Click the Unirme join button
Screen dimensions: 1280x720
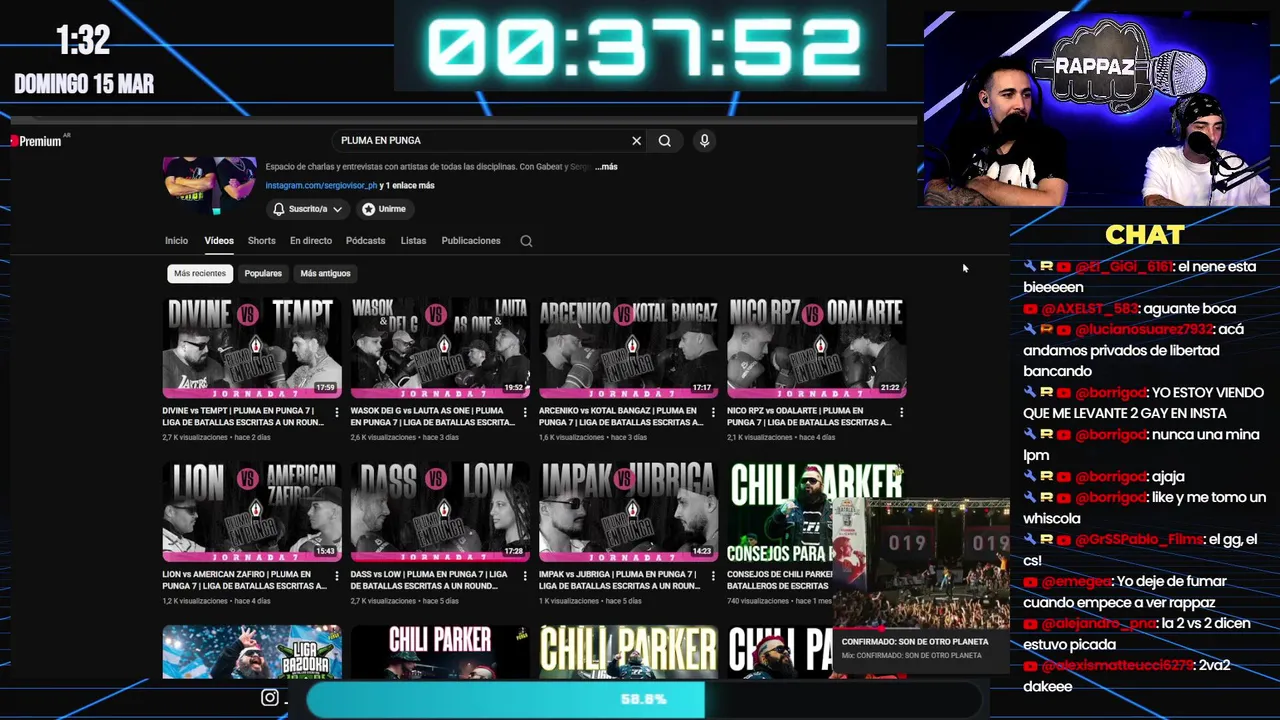(x=384, y=209)
